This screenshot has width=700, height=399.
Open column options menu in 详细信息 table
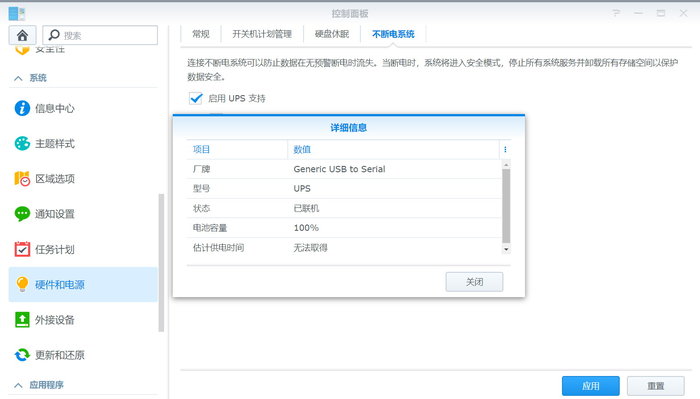[505, 150]
